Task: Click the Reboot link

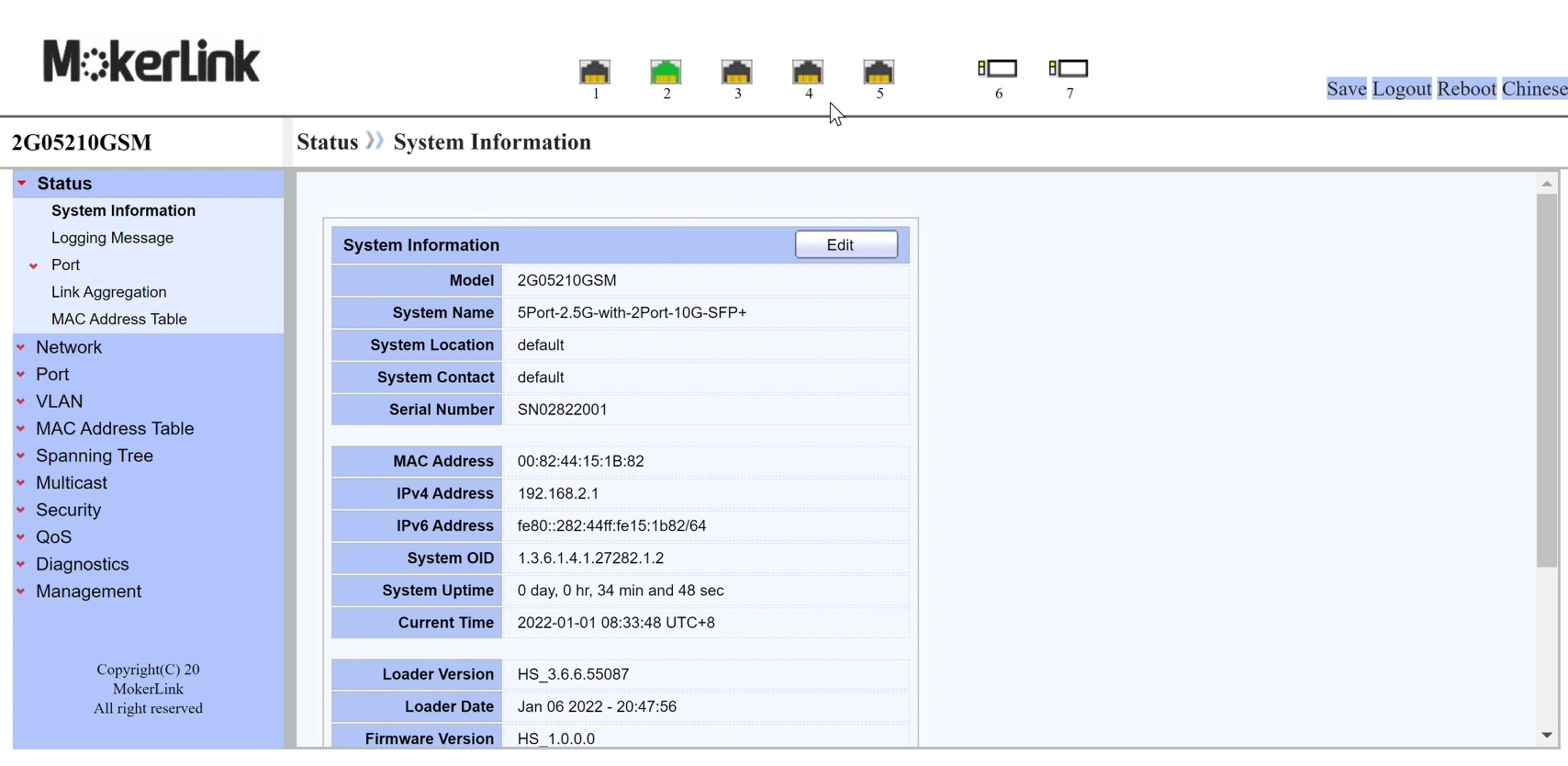Action: (1466, 89)
